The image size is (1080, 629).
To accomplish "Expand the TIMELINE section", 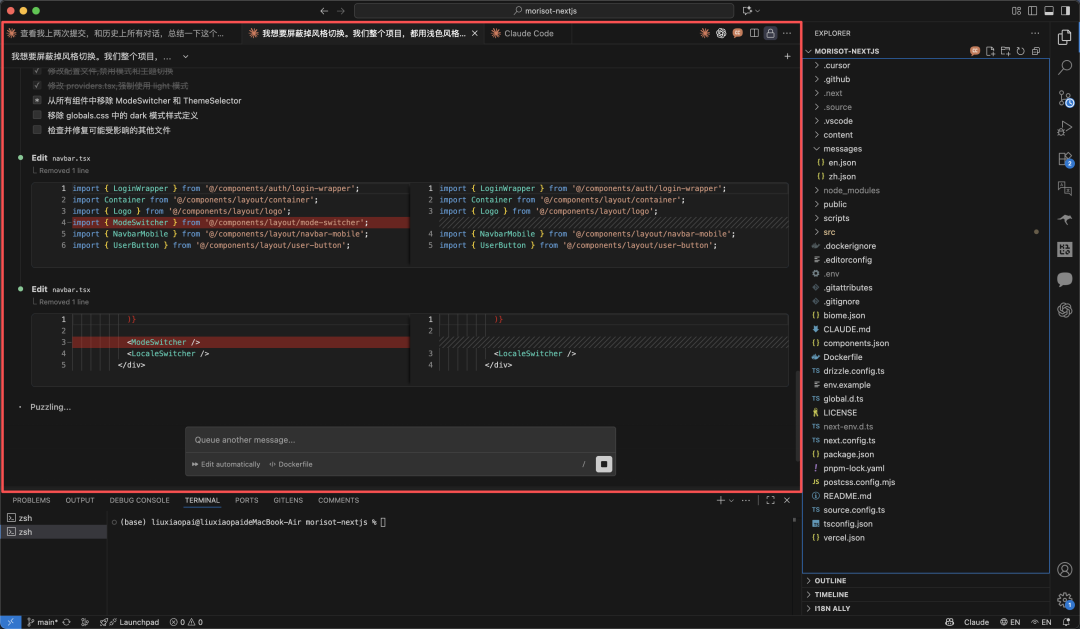I will click(831, 595).
